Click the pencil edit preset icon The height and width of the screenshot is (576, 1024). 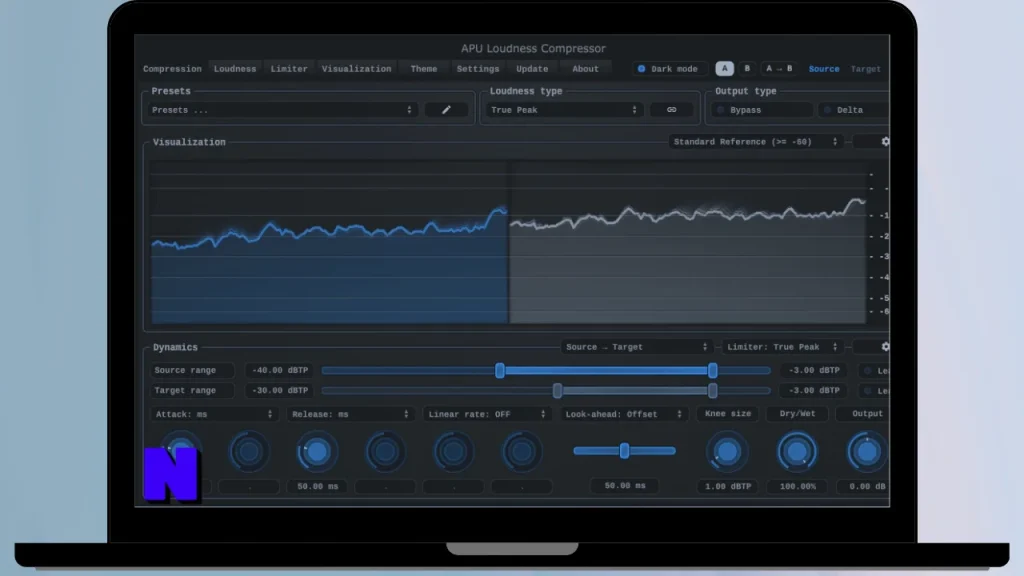pos(446,110)
